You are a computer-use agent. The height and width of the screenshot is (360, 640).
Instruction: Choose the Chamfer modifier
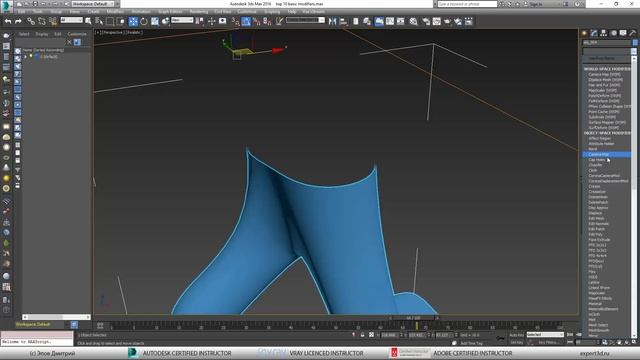point(595,165)
